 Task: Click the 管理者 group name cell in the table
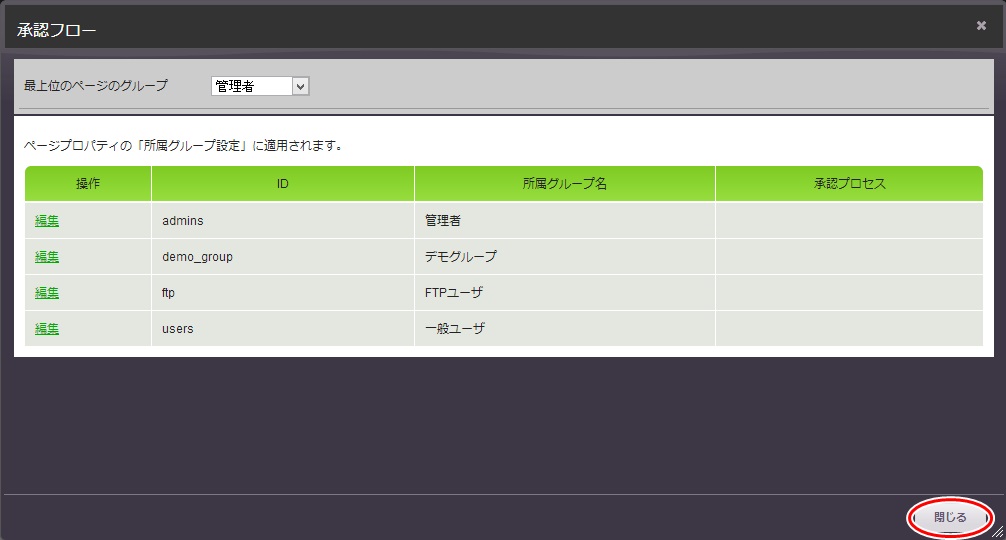tap(565, 221)
